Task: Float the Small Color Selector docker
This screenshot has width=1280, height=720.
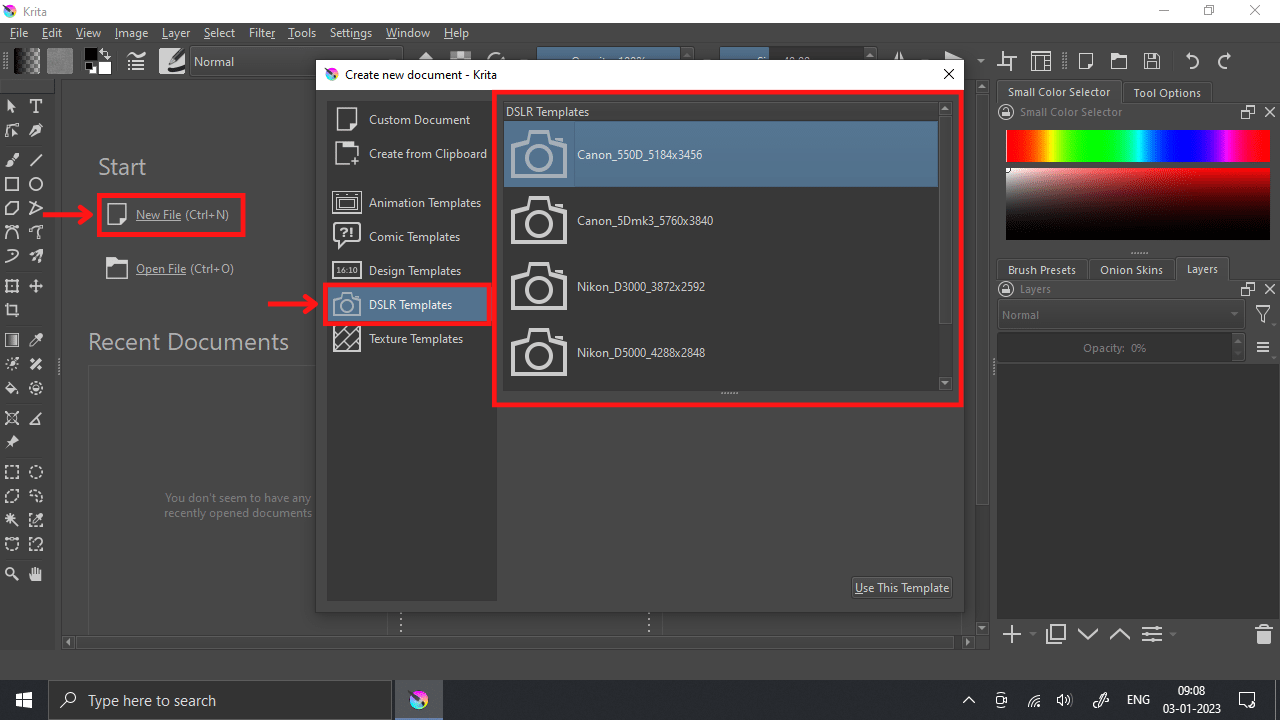Action: [x=1248, y=112]
